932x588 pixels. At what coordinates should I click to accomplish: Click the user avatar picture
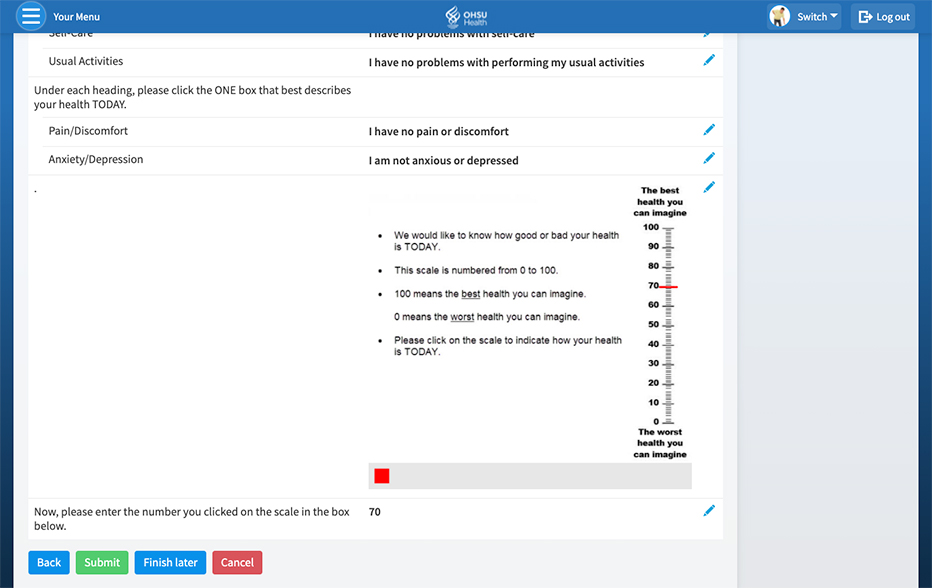tap(779, 16)
